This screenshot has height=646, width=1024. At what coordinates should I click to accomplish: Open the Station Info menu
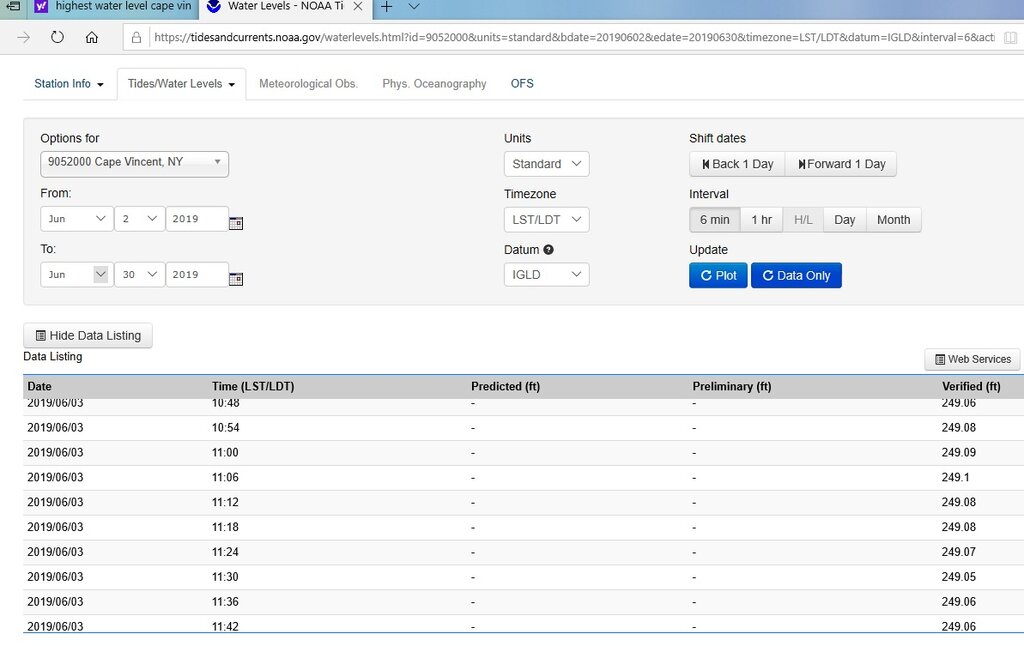pyautogui.click(x=69, y=84)
